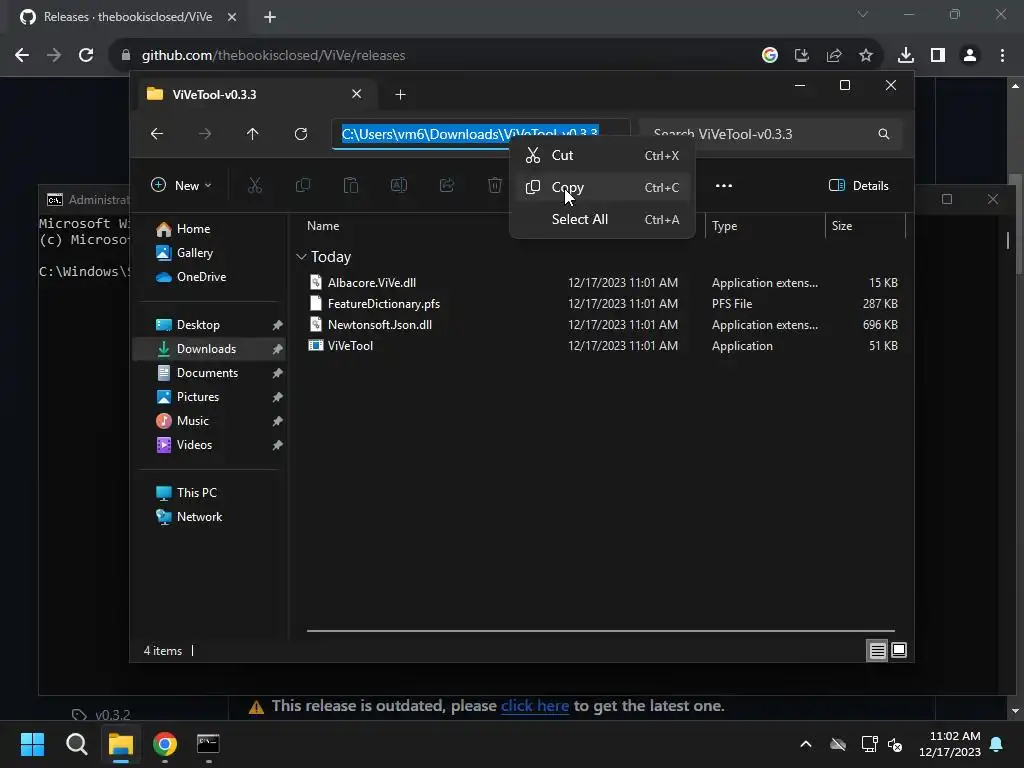Click the pin icon beside Music
The width and height of the screenshot is (1024, 768).
[278, 421]
